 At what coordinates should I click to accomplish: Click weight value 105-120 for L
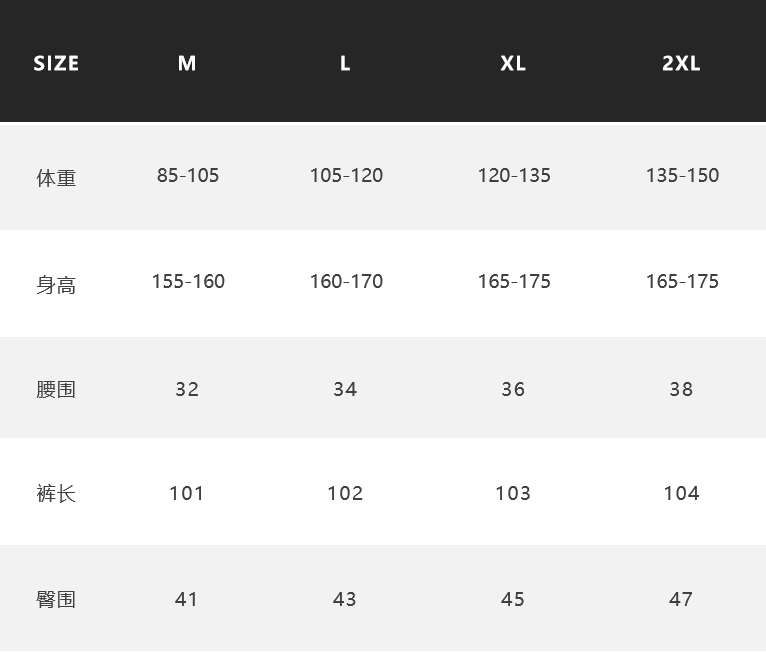point(346,175)
